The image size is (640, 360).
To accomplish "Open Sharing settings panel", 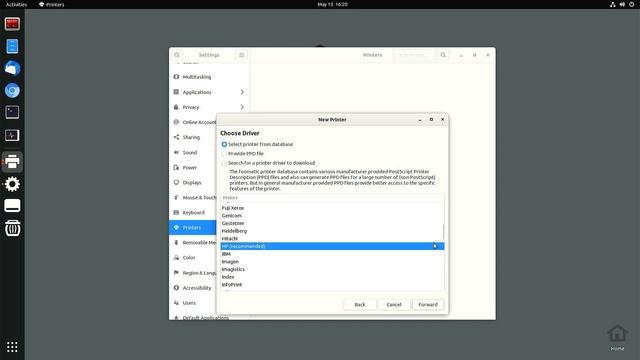I will tap(193, 137).
